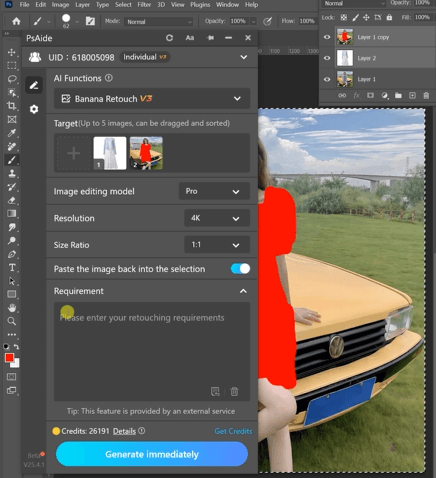Click the PsAide refresh icon

169,38
